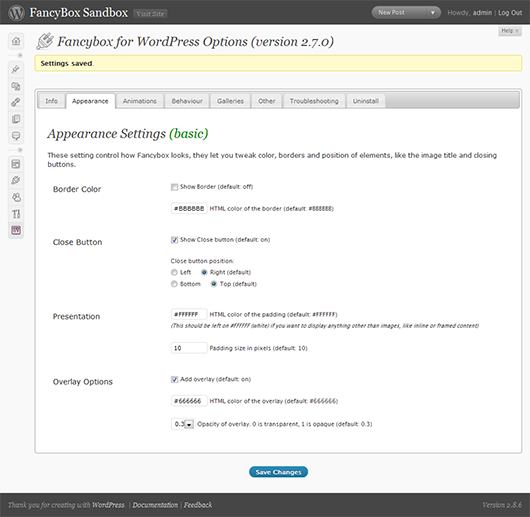
Task: Open the overlay opacity dropdown
Action: [183, 424]
